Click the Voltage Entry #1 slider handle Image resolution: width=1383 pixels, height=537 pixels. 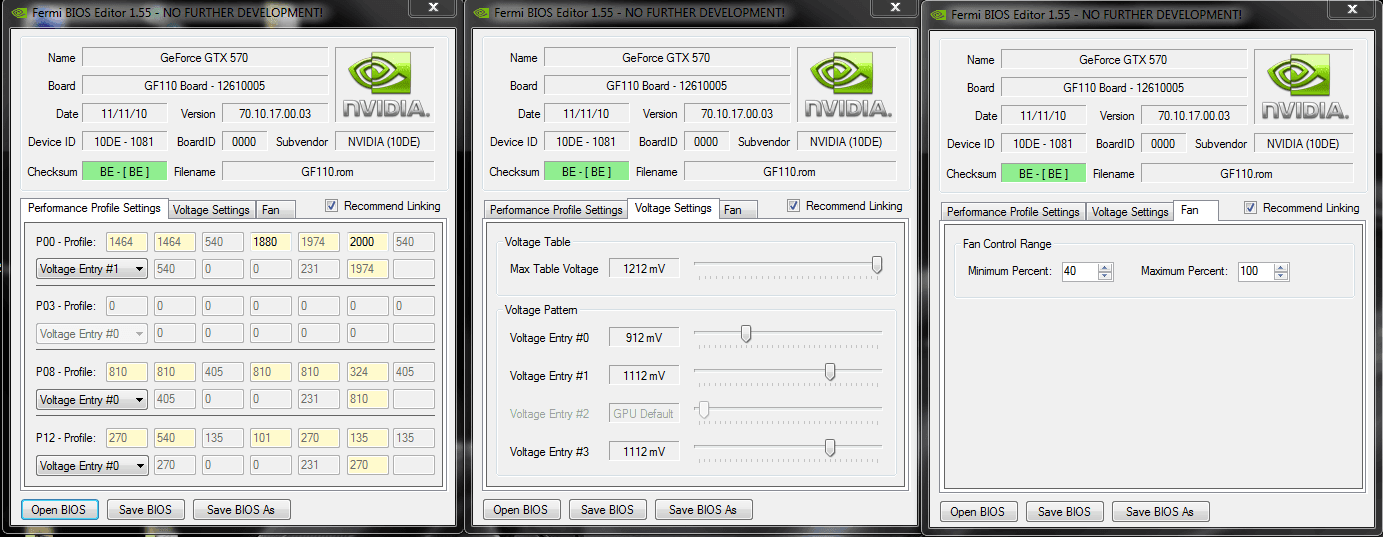click(x=830, y=372)
